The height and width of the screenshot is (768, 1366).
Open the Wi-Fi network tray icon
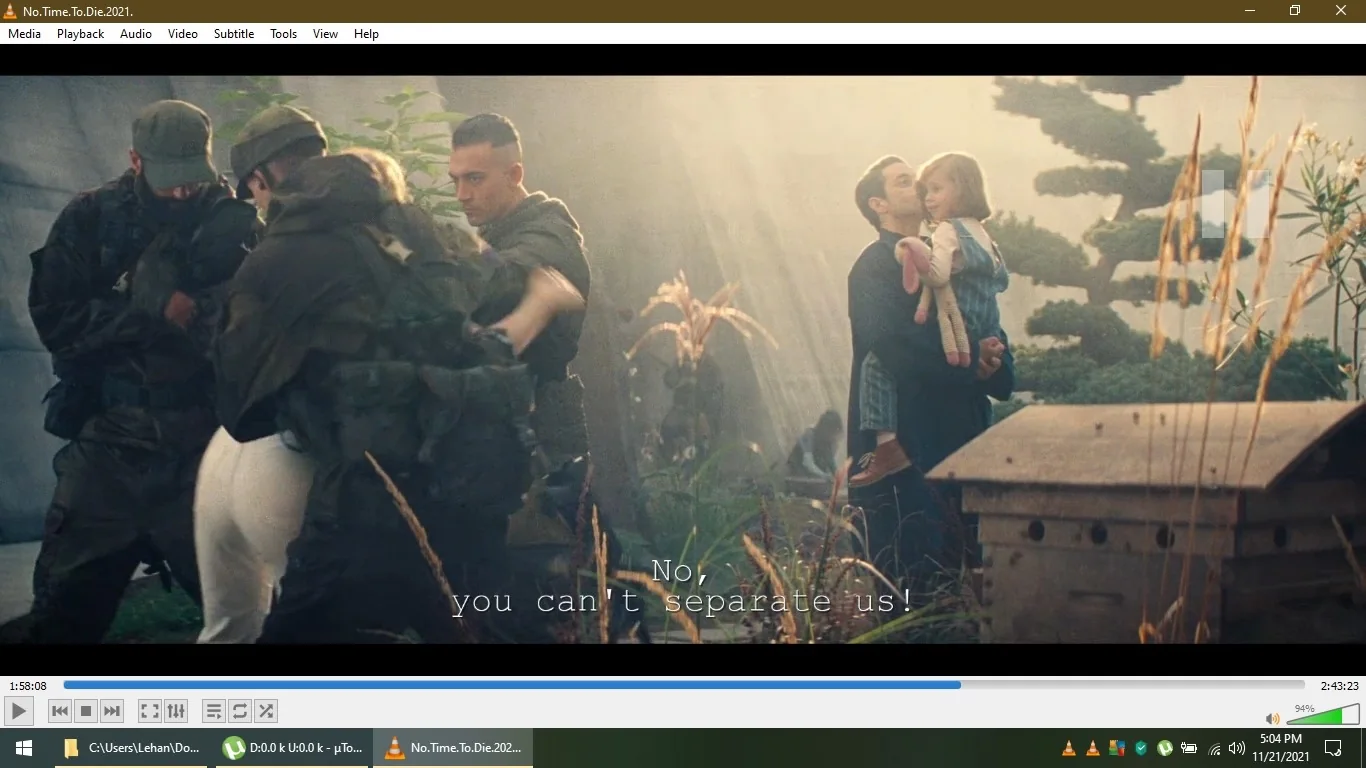[x=1214, y=748]
